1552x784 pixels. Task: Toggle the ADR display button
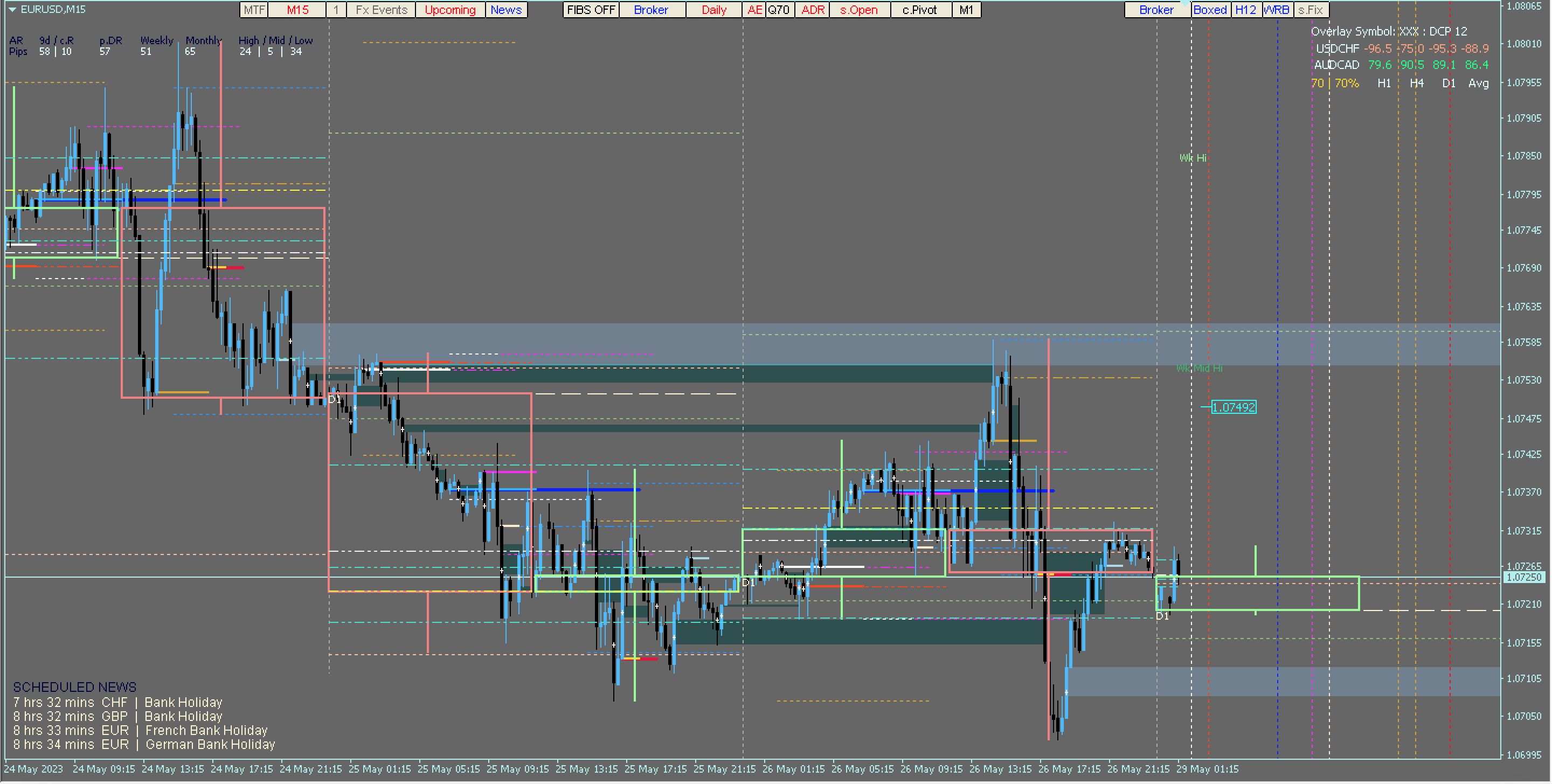click(x=812, y=10)
